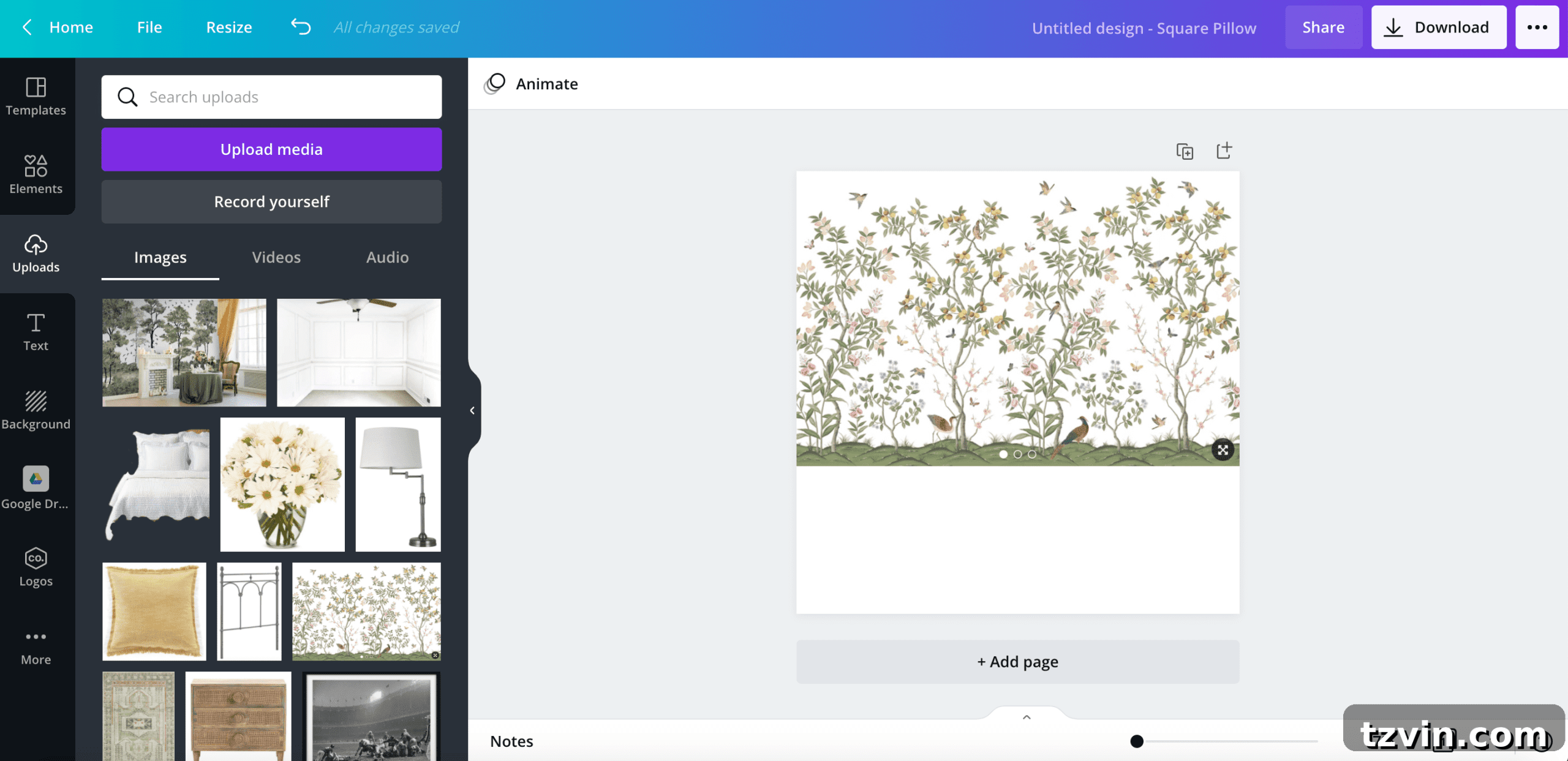Open the Notes panel
This screenshot has width=1568, height=761.
(511, 741)
